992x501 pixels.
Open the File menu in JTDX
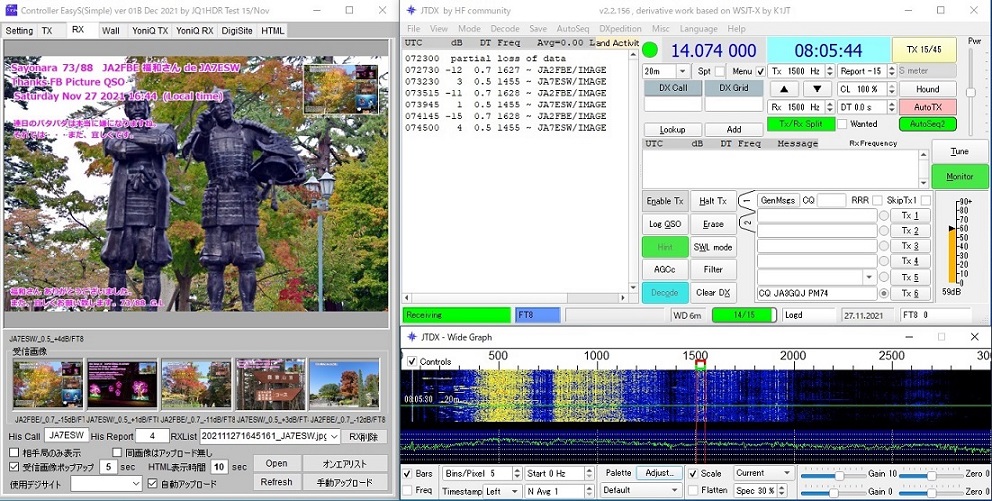[414, 28]
